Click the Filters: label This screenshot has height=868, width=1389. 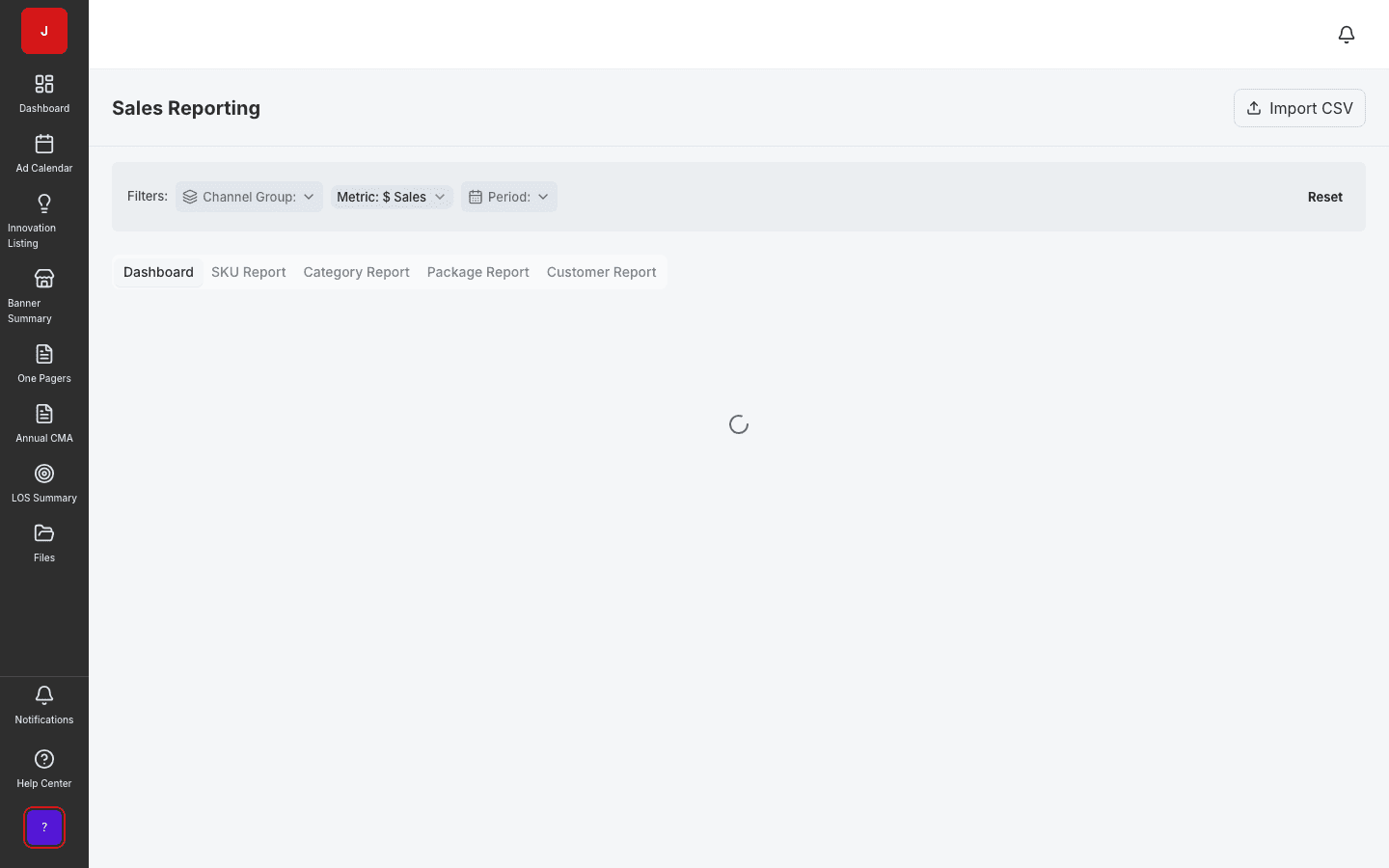(x=148, y=196)
